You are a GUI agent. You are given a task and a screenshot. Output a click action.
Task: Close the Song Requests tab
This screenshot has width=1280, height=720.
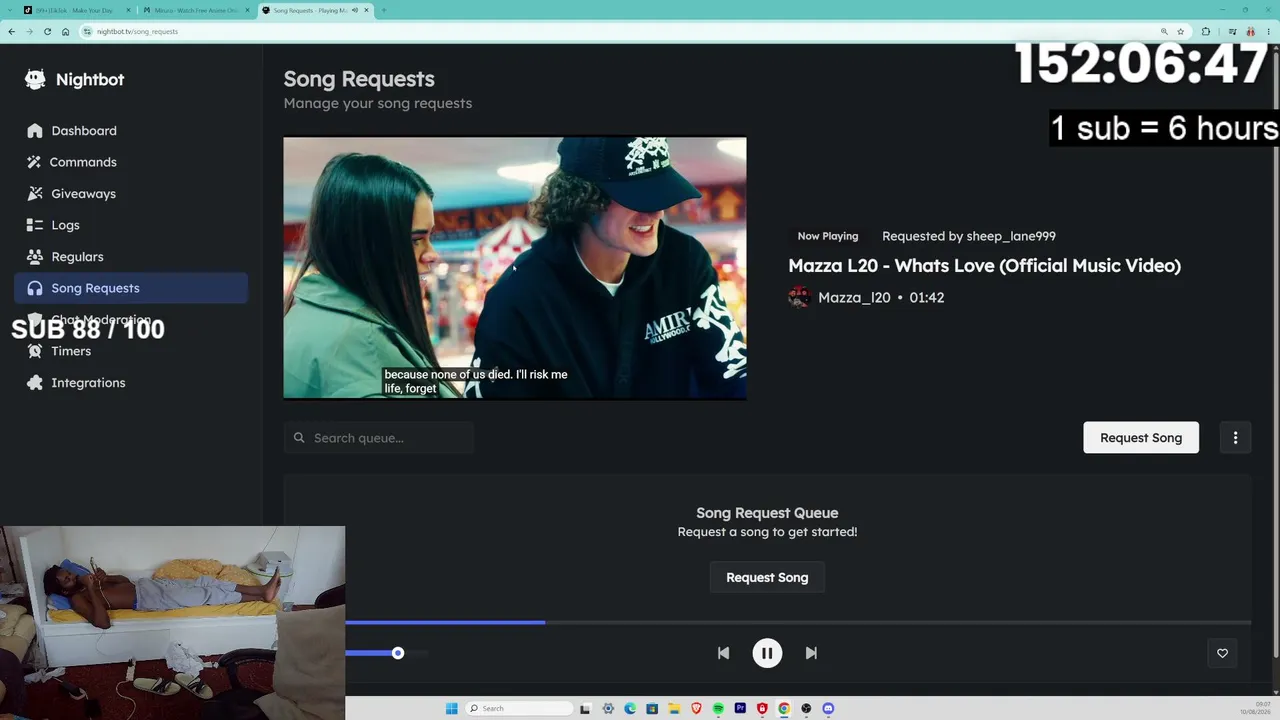click(367, 10)
